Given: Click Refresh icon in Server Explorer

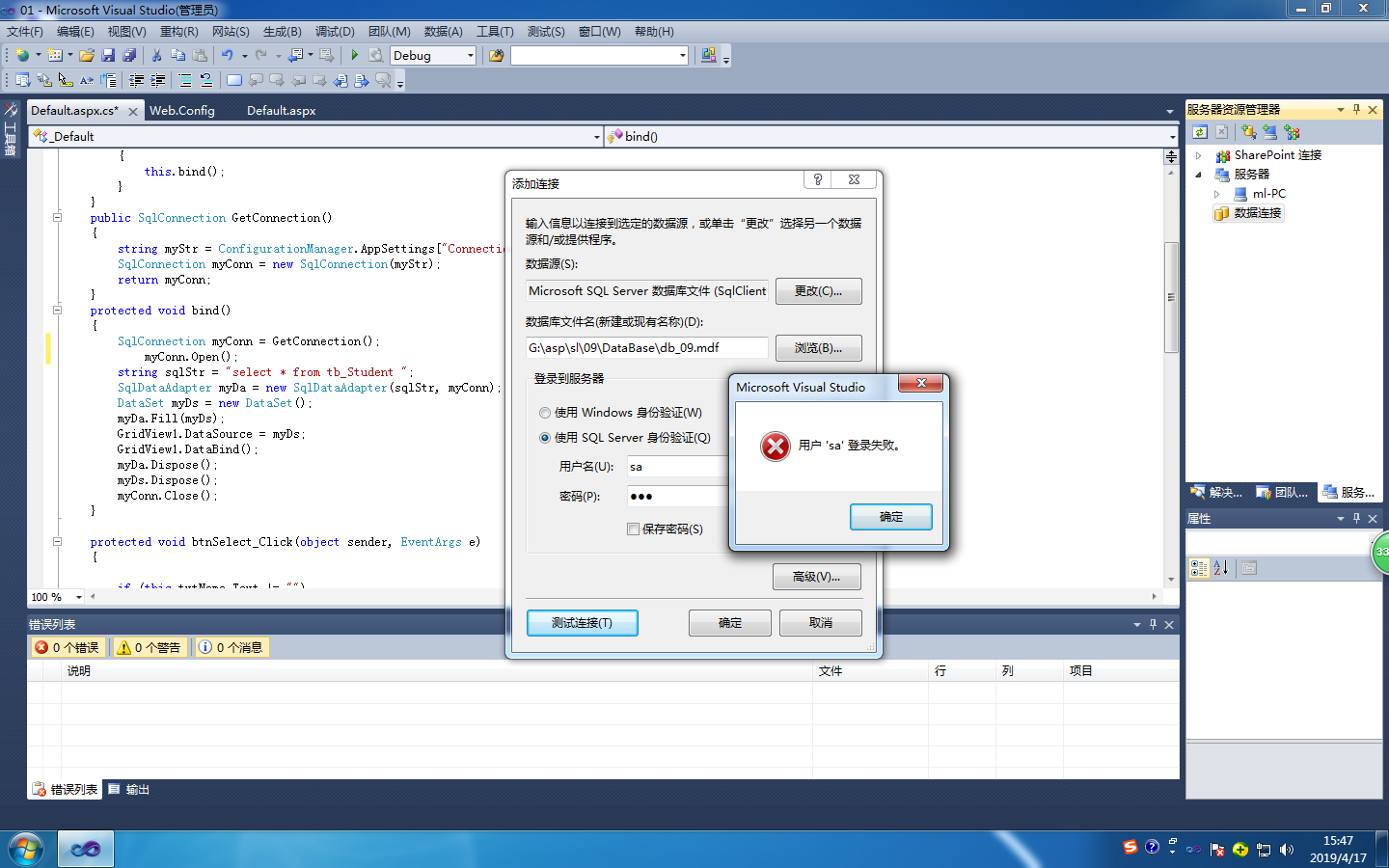Looking at the screenshot, I should point(1199,132).
